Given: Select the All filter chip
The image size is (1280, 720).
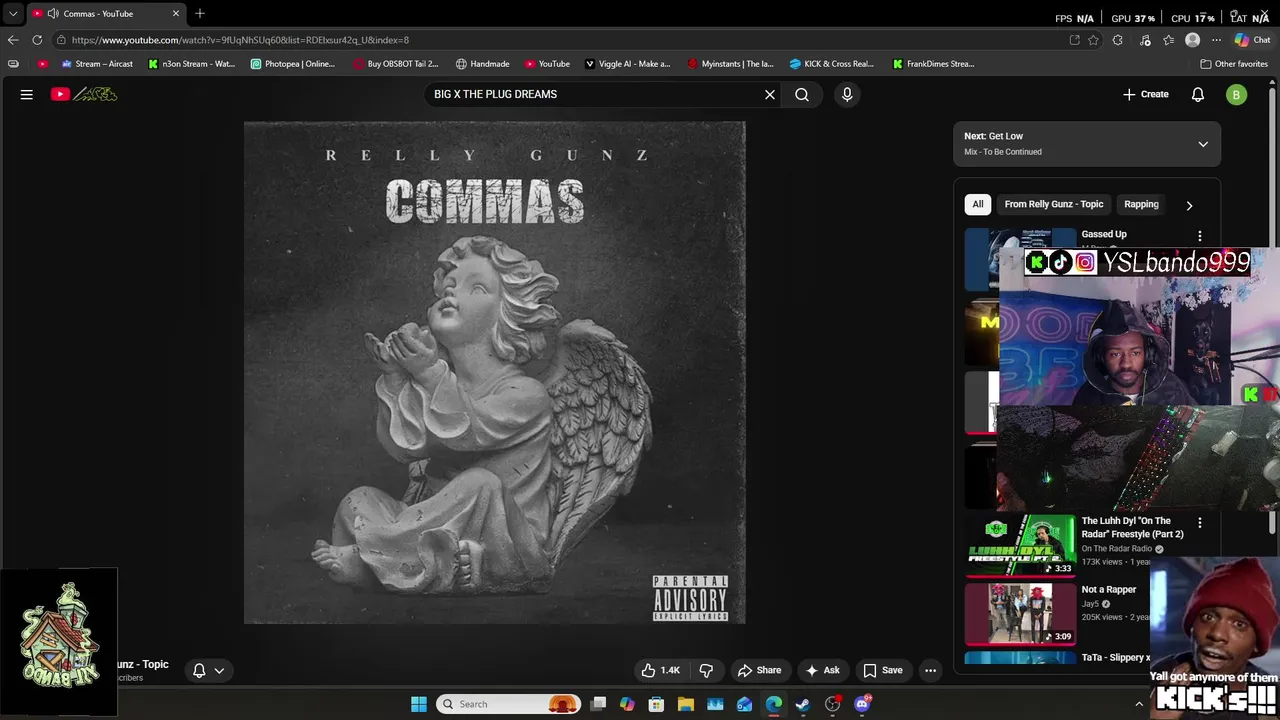Looking at the screenshot, I should click(x=978, y=204).
